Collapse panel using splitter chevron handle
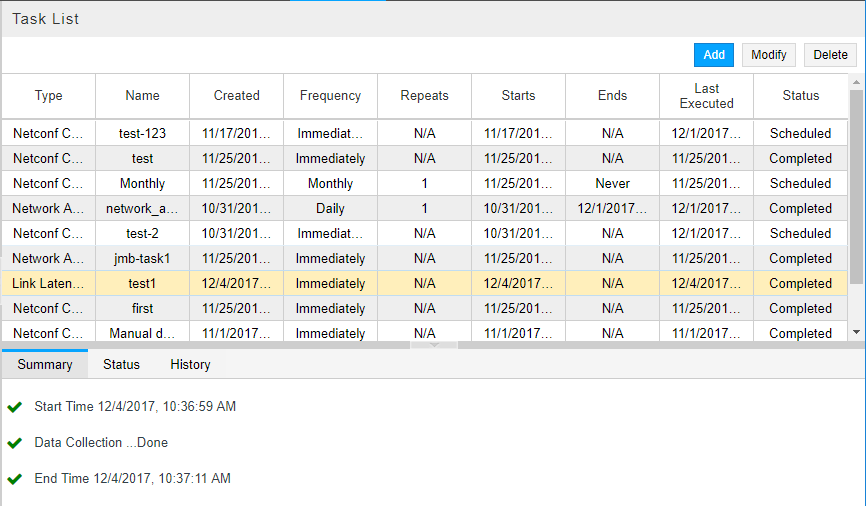Image resolution: width=866 pixels, height=506 pixels. pyautogui.click(x=433, y=345)
